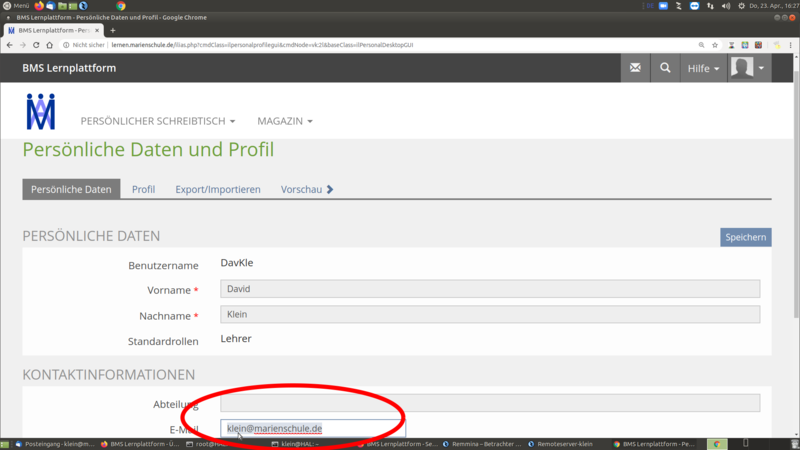Go to the Vorschau tab
This screenshot has width=800, height=450.
click(307, 189)
